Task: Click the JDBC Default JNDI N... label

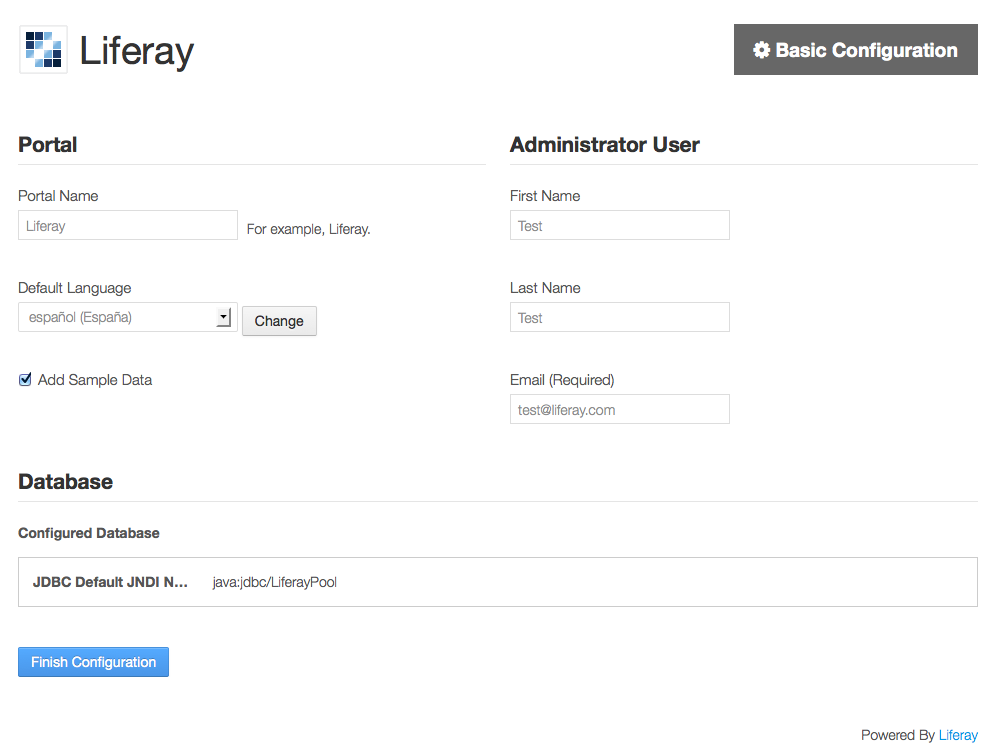Action: pos(110,582)
